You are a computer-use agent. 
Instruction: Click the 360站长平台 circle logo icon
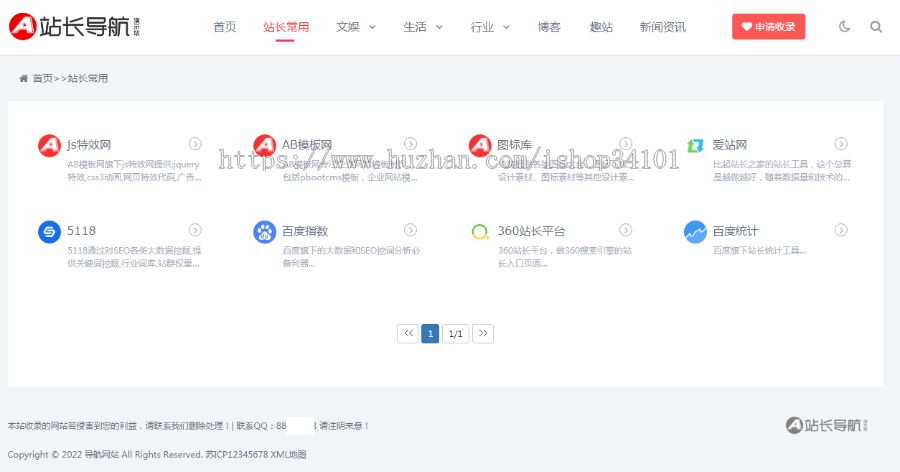(x=480, y=231)
